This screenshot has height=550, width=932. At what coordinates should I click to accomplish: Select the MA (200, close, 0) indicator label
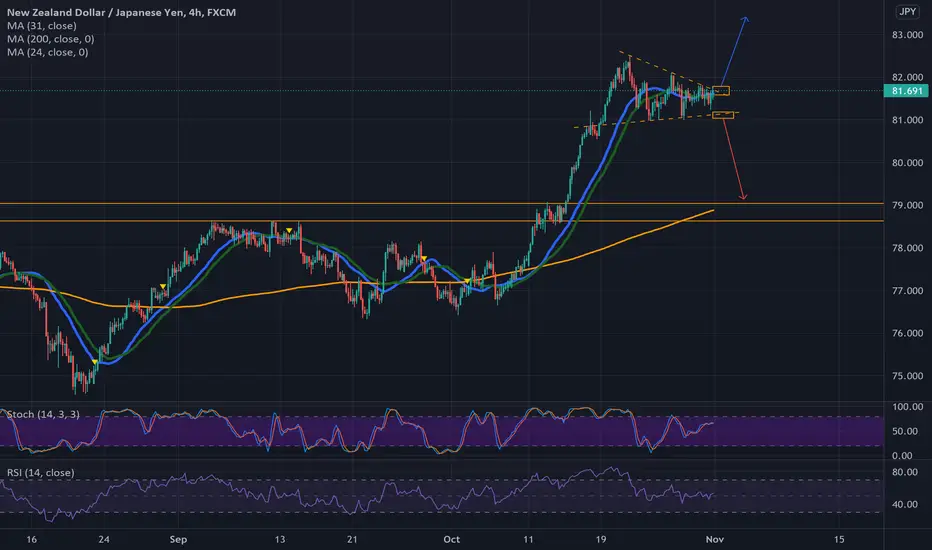[51, 39]
